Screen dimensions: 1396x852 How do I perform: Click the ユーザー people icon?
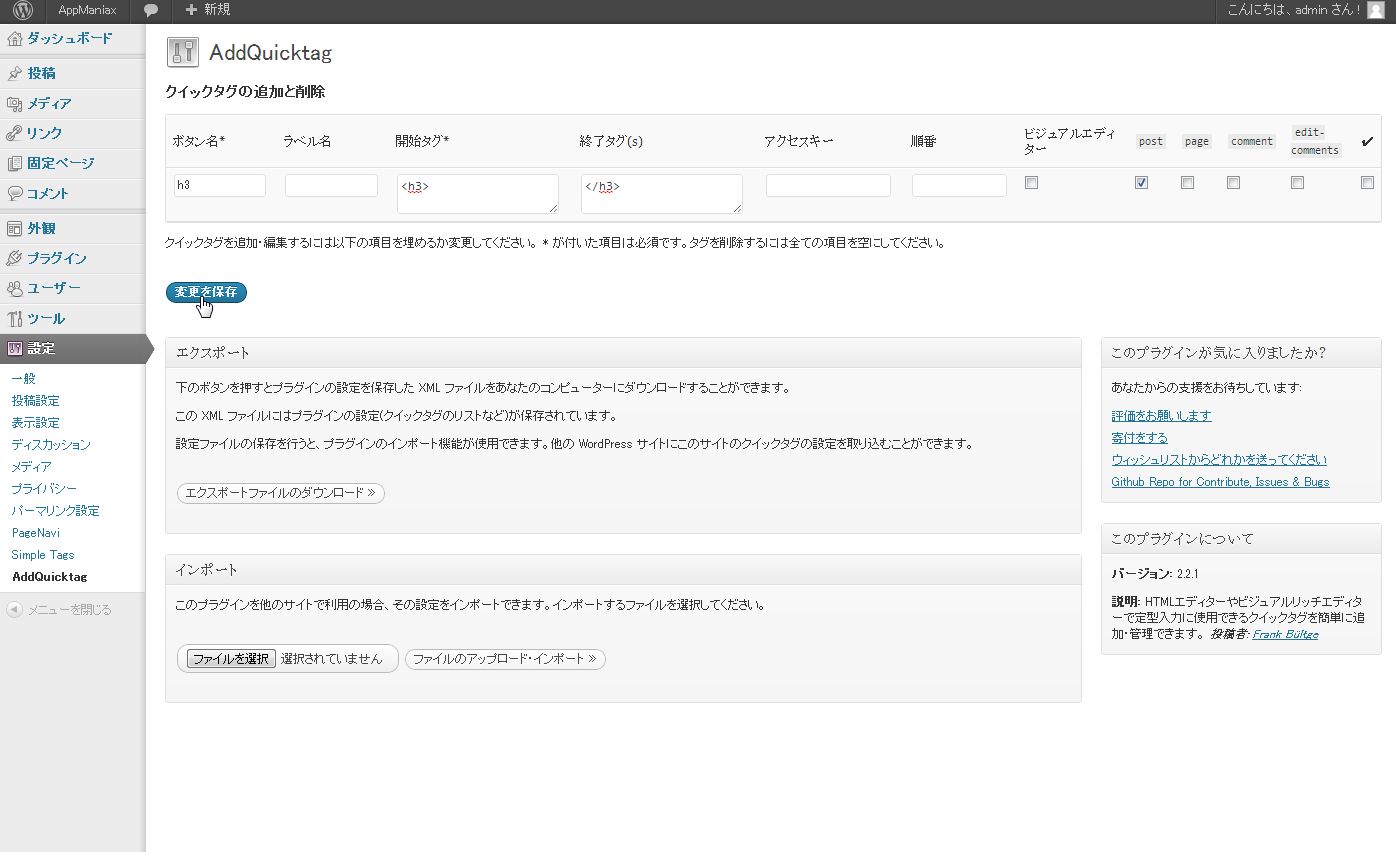[x=14, y=288]
